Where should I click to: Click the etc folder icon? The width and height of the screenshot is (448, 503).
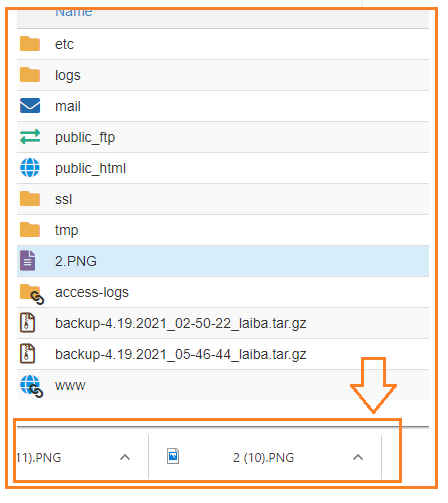30,44
